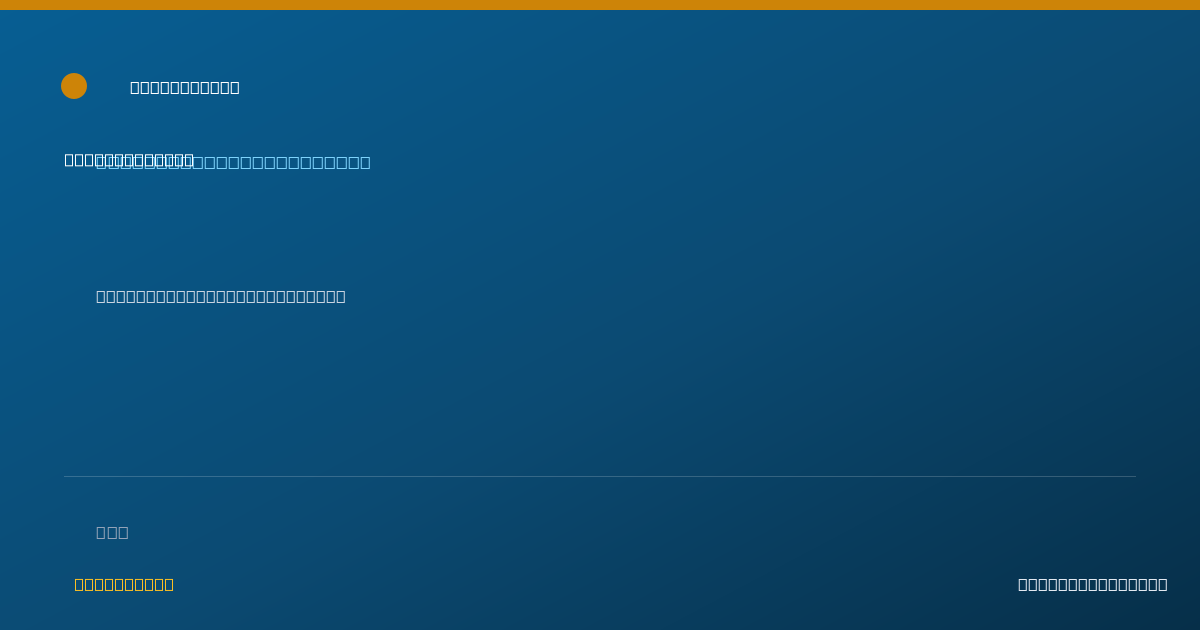1200x630 pixels.
Task: Click the left end of the divider line
Action: point(66,476)
